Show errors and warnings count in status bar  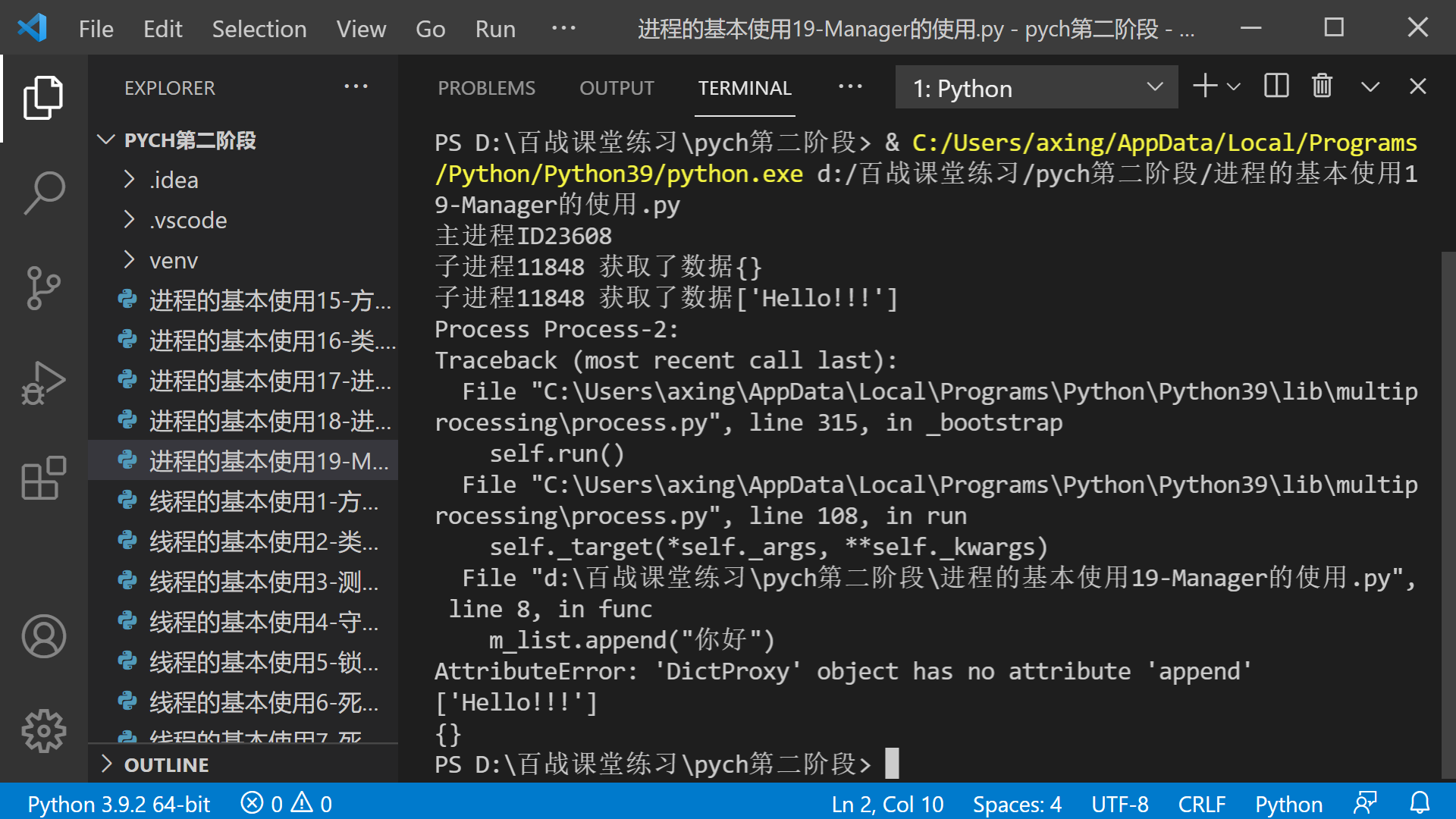287,803
